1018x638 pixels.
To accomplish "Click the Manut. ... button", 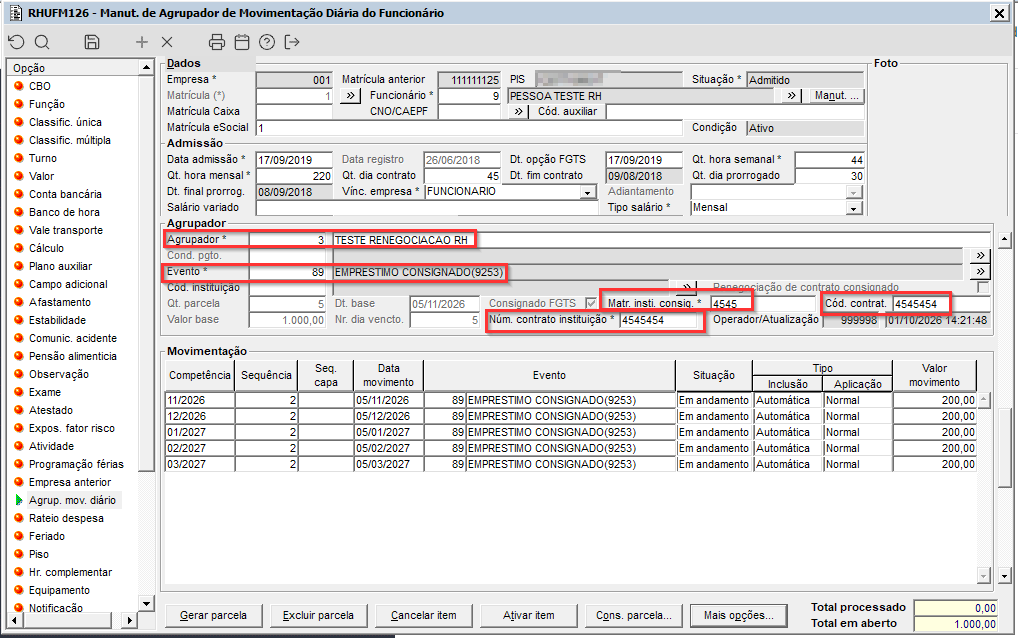I will (837, 96).
